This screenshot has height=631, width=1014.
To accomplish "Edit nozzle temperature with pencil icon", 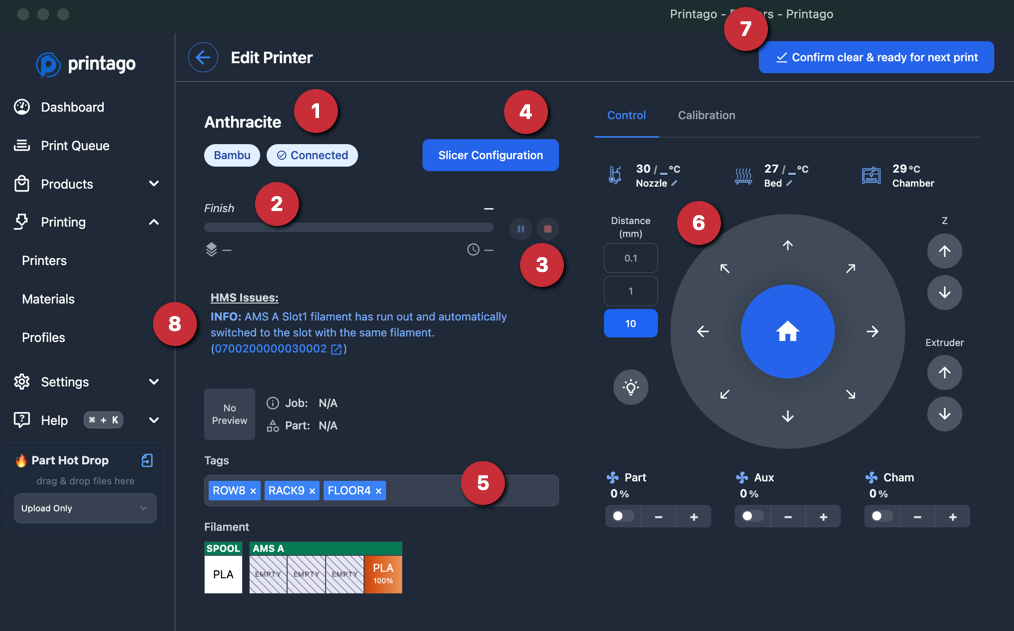I will 674,184.
